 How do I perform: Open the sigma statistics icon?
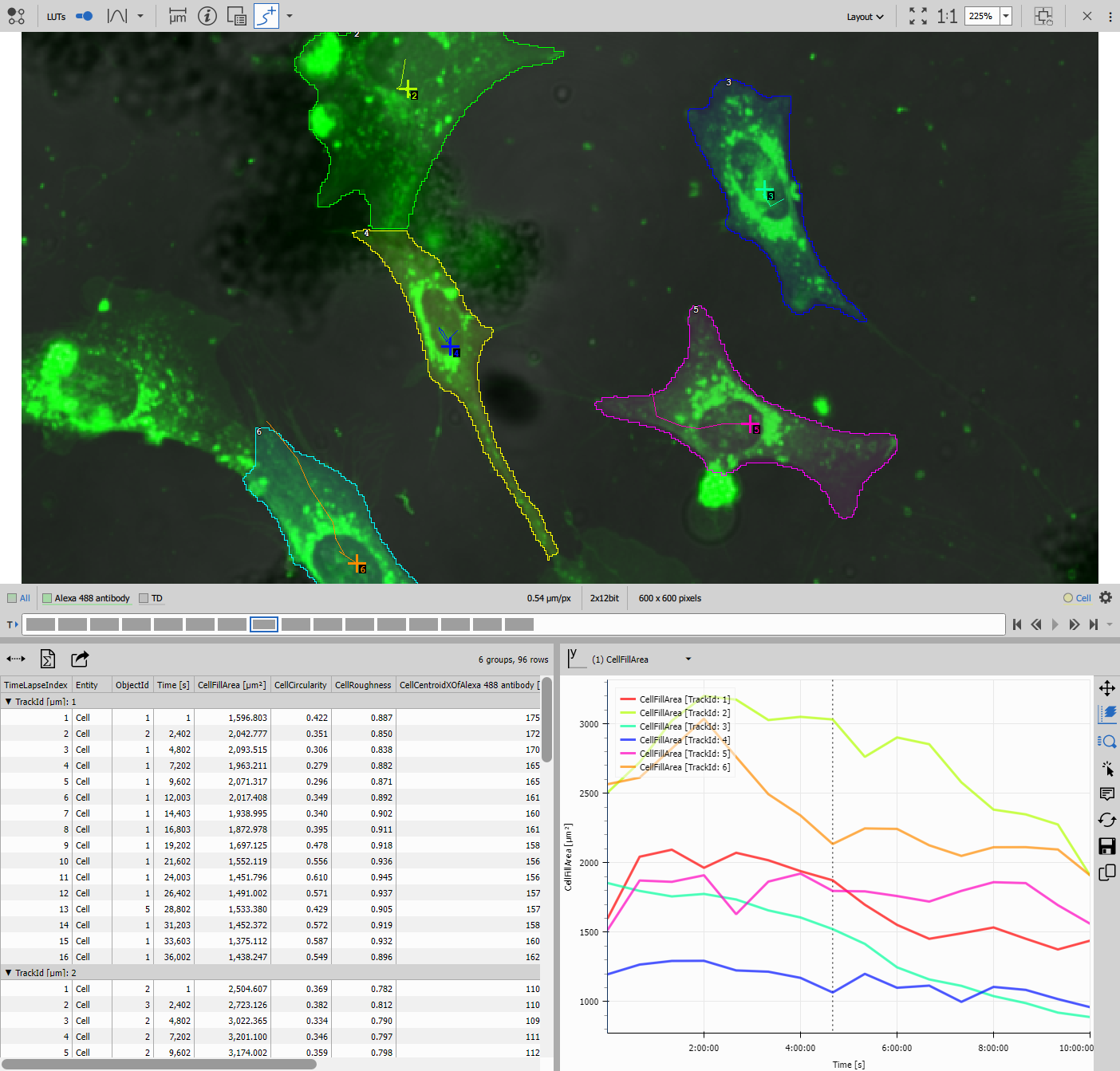[x=48, y=659]
